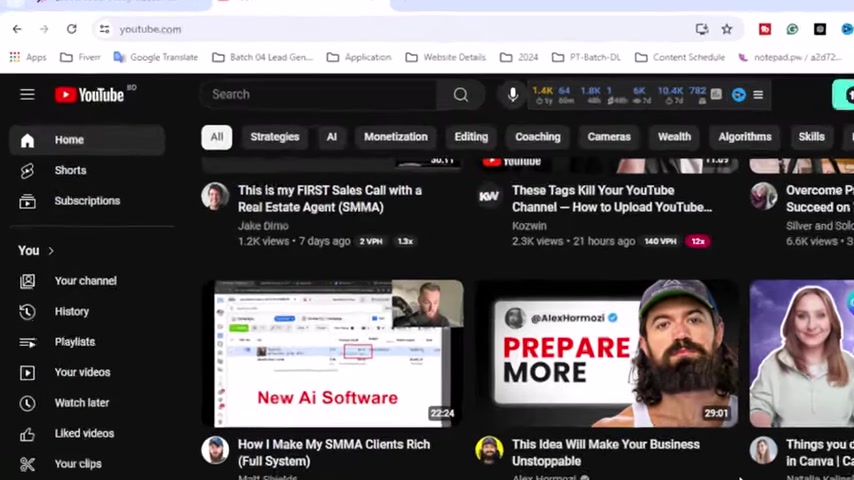Bookmark this page with star icon
This screenshot has height=480, width=854.
coord(727,29)
